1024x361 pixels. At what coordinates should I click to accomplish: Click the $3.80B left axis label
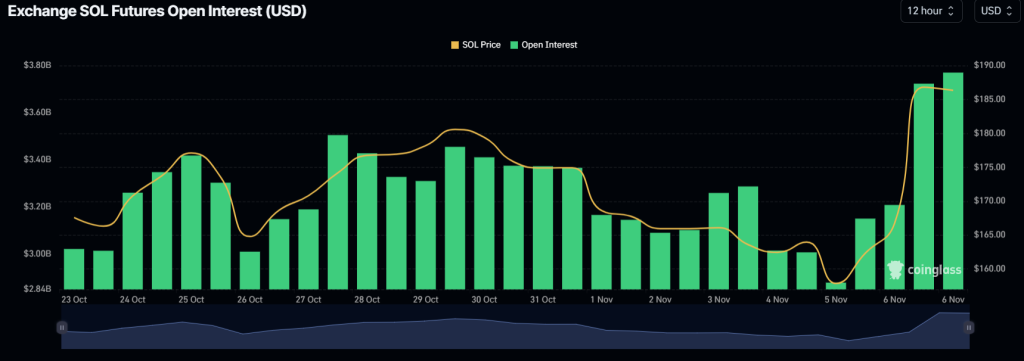(37, 65)
